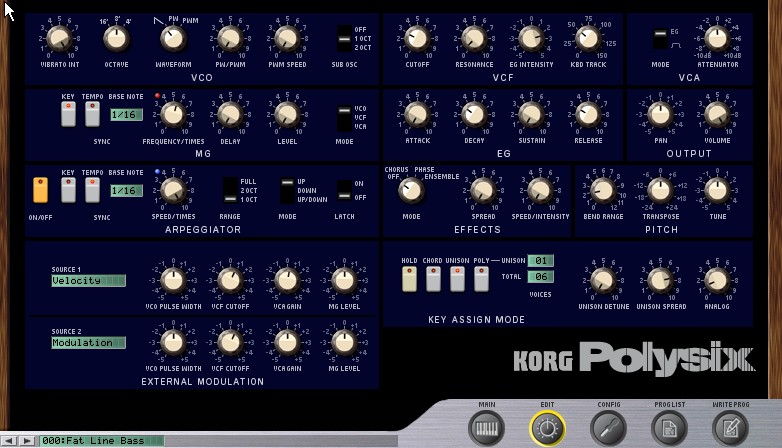782x448 pixels.
Task: Click the VCO Vibrato Int knob
Action: [x=59, y=38]
